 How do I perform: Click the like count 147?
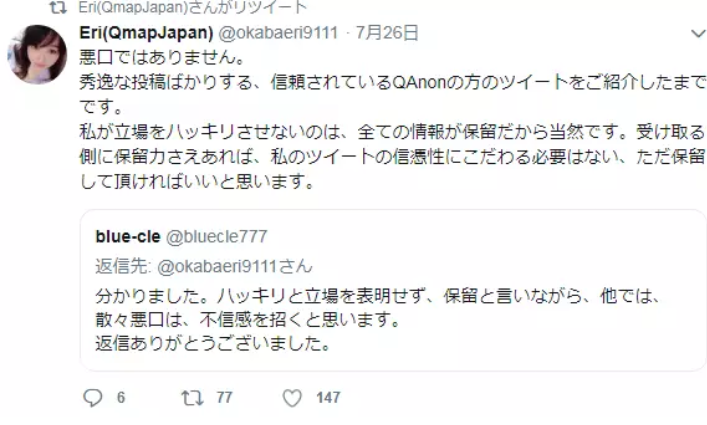(x=328, y=398)
